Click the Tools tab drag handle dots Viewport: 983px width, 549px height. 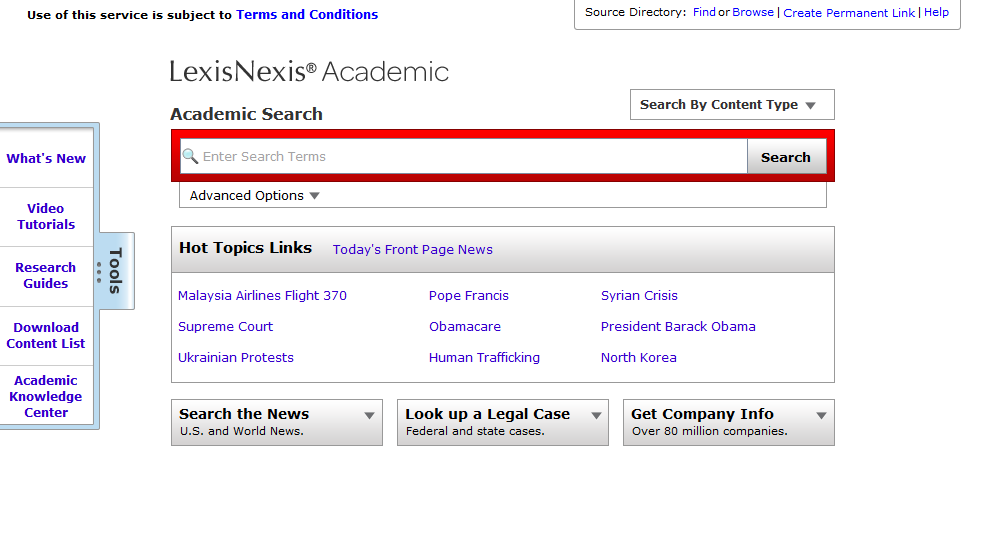(x=99, y=272)
